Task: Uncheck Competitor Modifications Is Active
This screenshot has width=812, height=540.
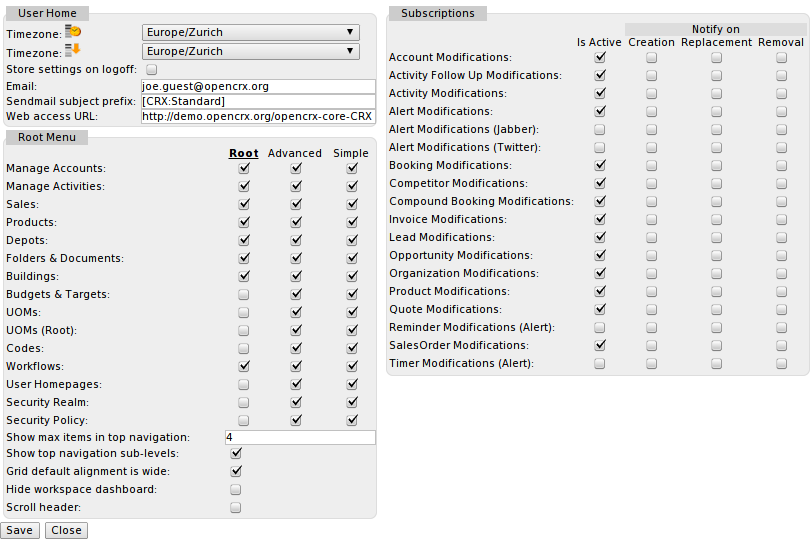Action: [600, 183]
